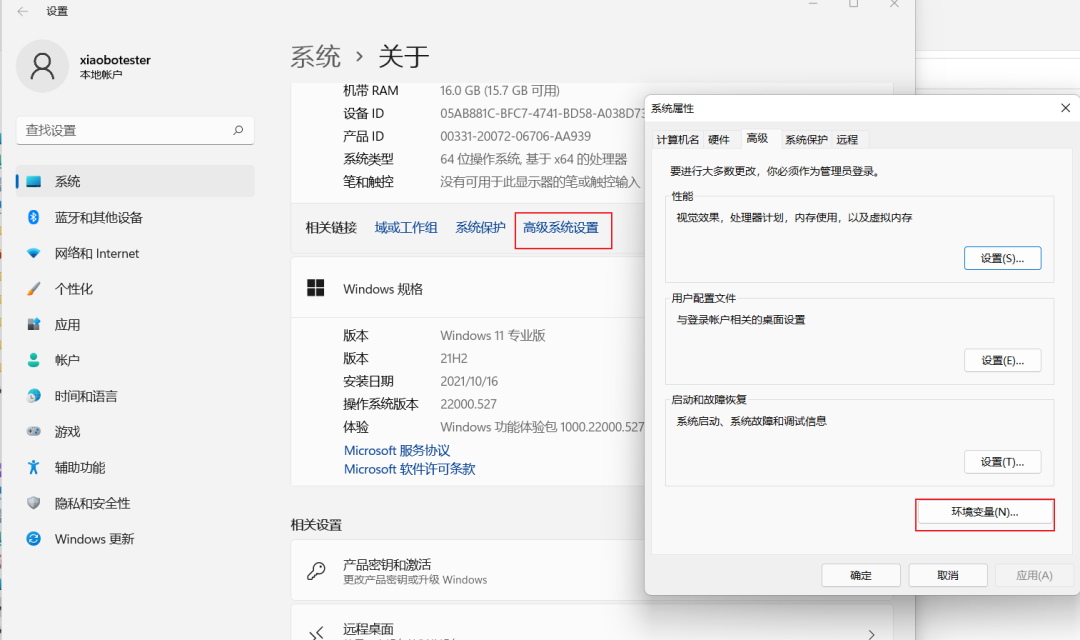Click the 环境变量(N)... button

984,512
